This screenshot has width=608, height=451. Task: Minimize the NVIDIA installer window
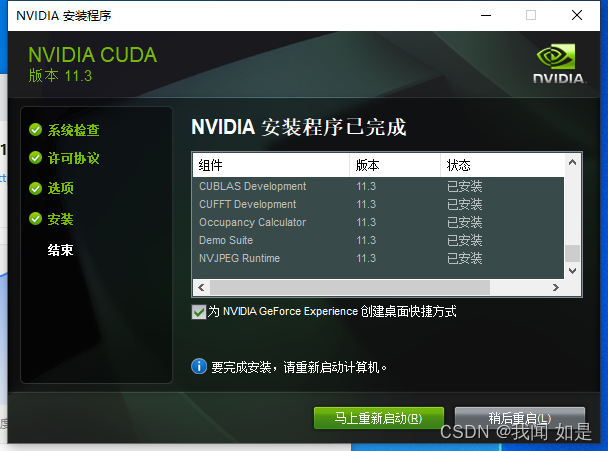[486, 16]
